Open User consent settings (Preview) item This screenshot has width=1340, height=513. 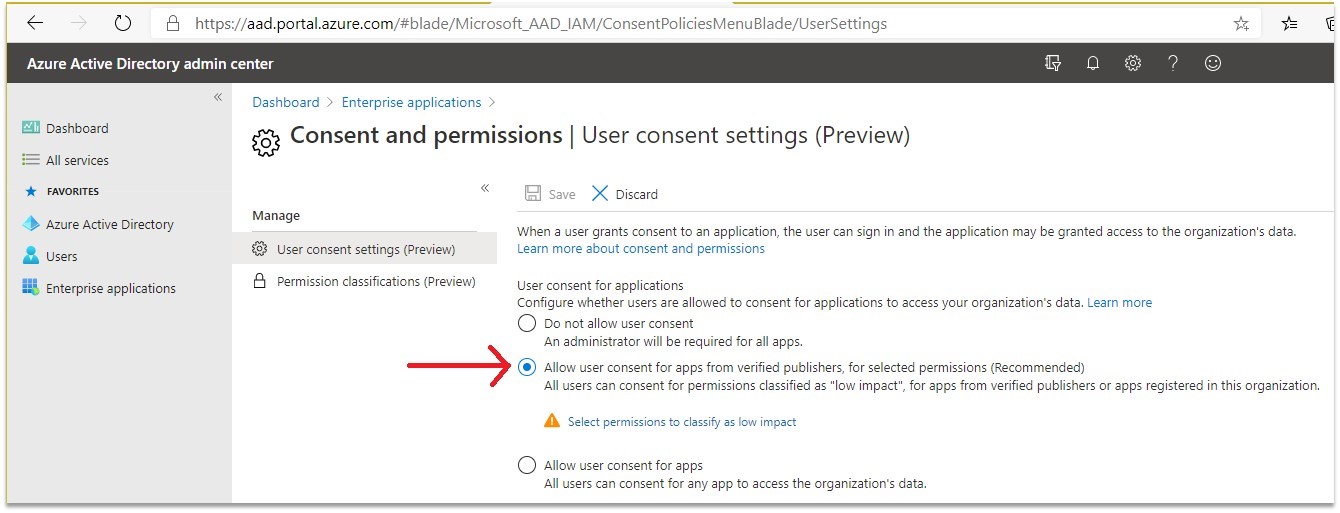point(364,249)
